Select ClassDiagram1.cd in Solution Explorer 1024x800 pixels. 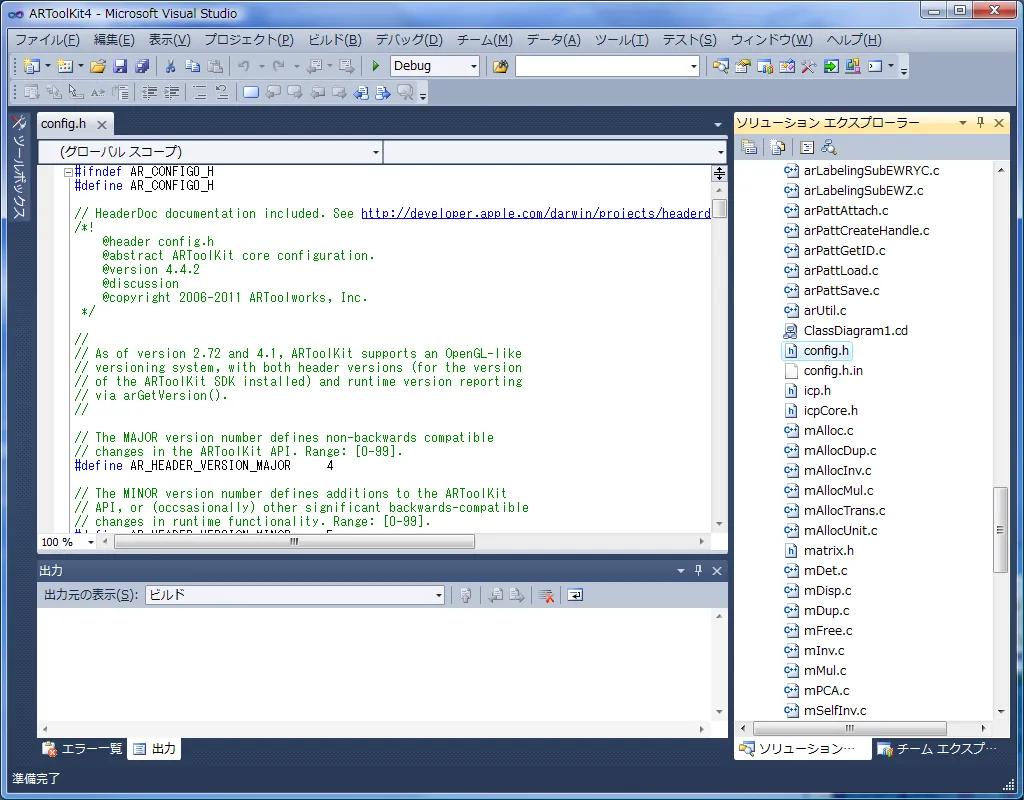tap(855, 330)
